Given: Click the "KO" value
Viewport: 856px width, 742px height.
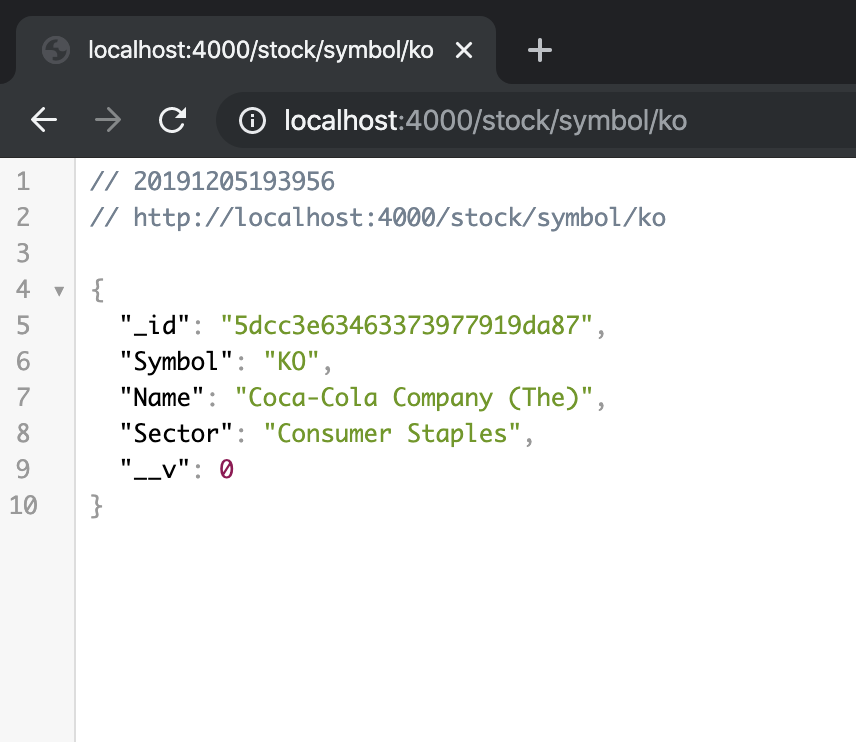Looking at the screenshot, I should pos(291,361).
